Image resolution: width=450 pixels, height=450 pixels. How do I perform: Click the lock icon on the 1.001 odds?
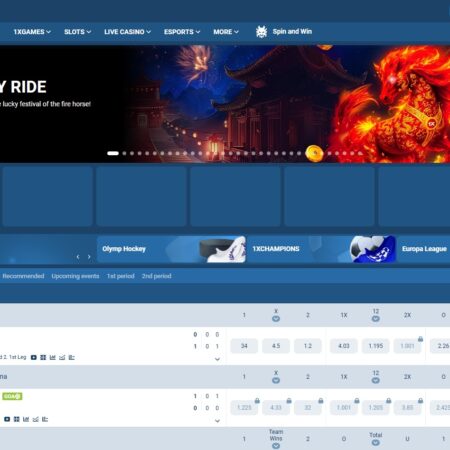click(421, 339)
